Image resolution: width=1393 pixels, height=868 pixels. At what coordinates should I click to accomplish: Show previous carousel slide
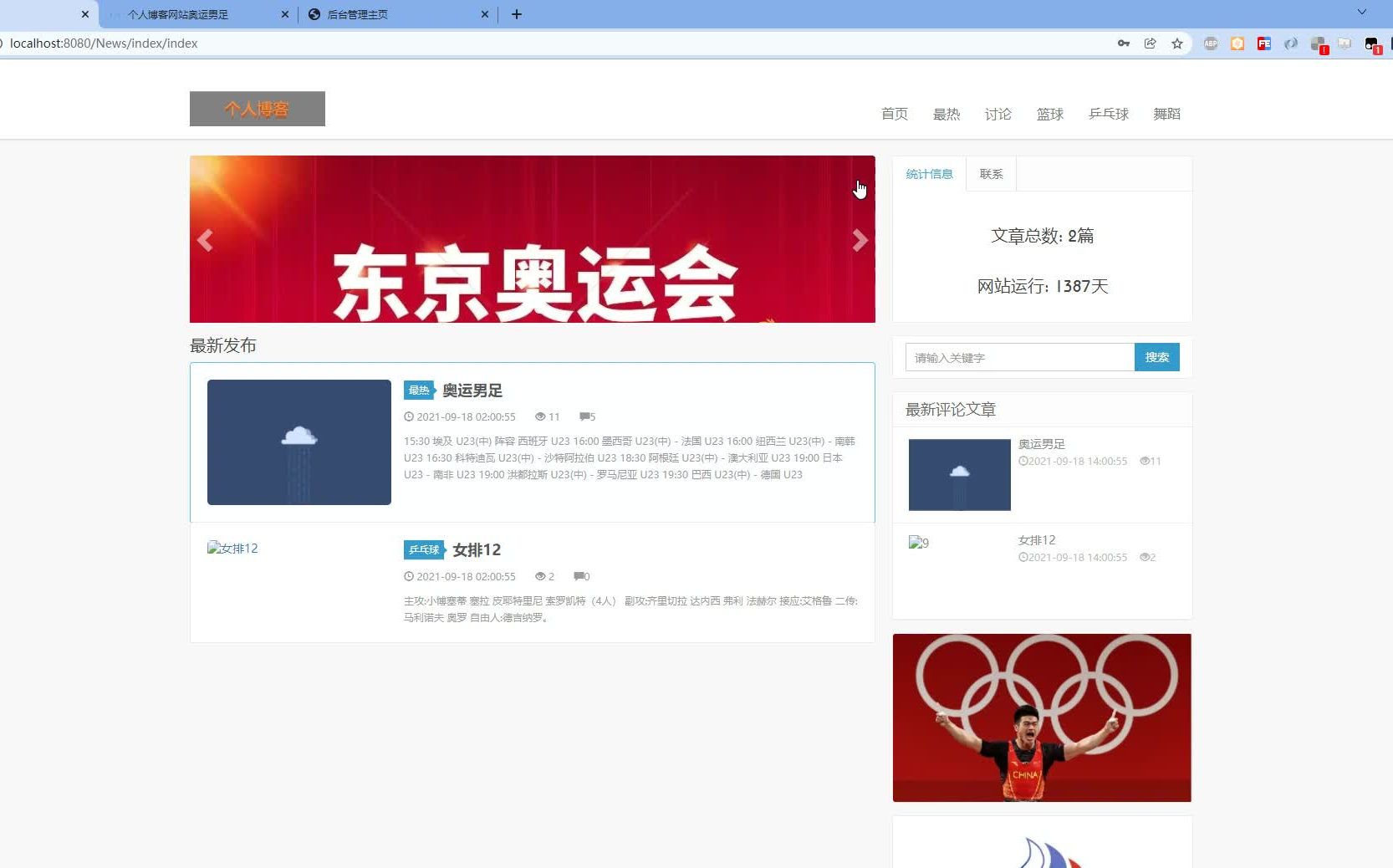pos(205,241)
